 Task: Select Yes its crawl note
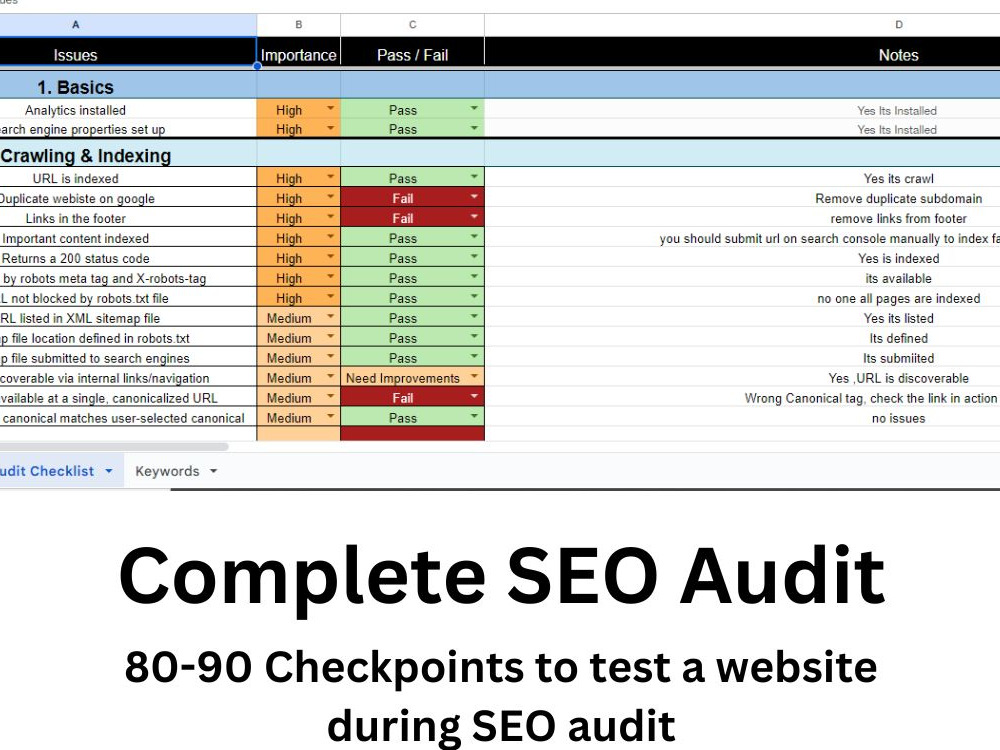click(x=742, y=178)
